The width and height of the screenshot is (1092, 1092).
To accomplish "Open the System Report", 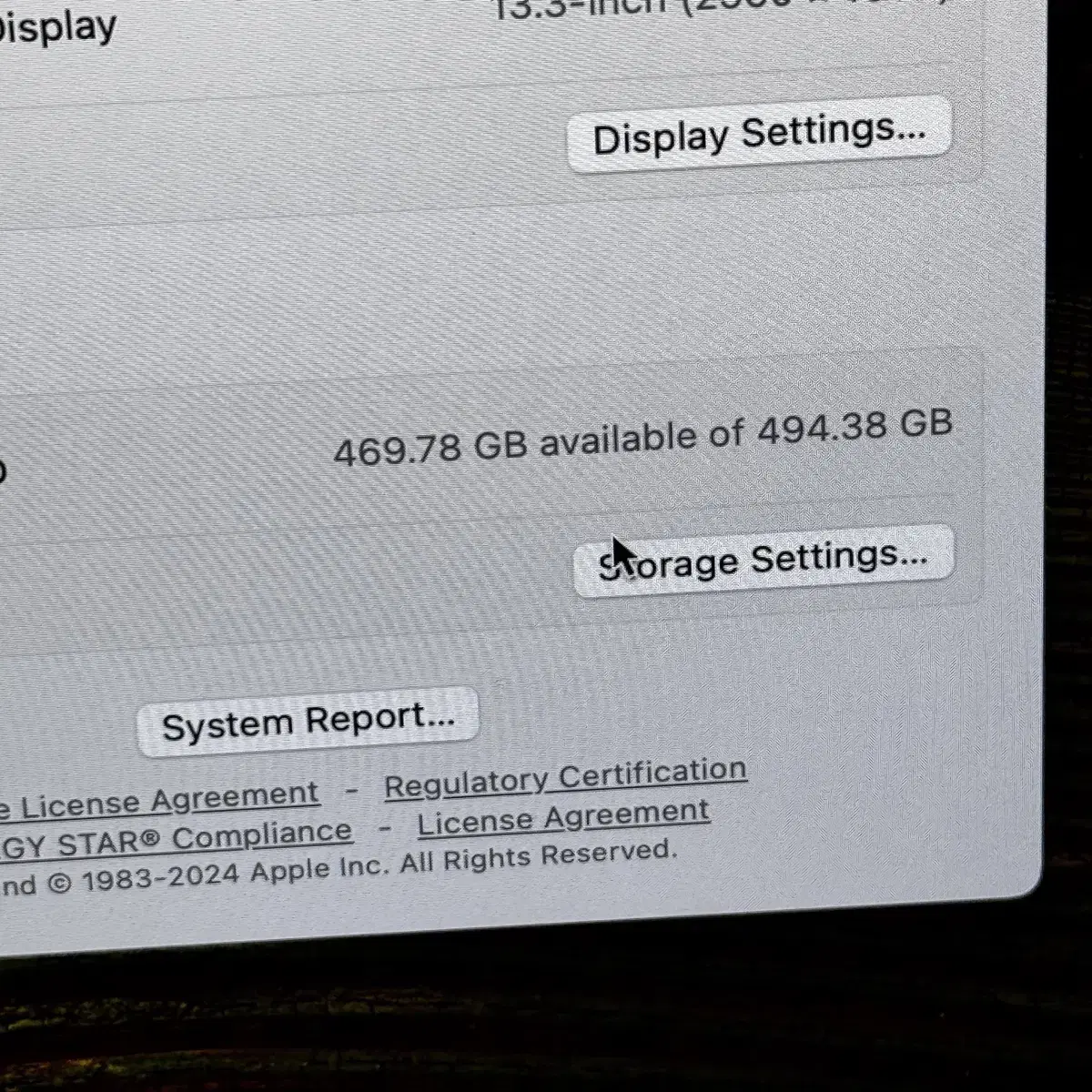I will (x=308, y=721).
